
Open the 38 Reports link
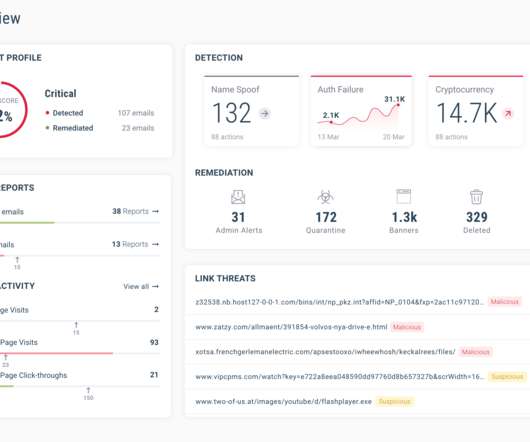135,212
